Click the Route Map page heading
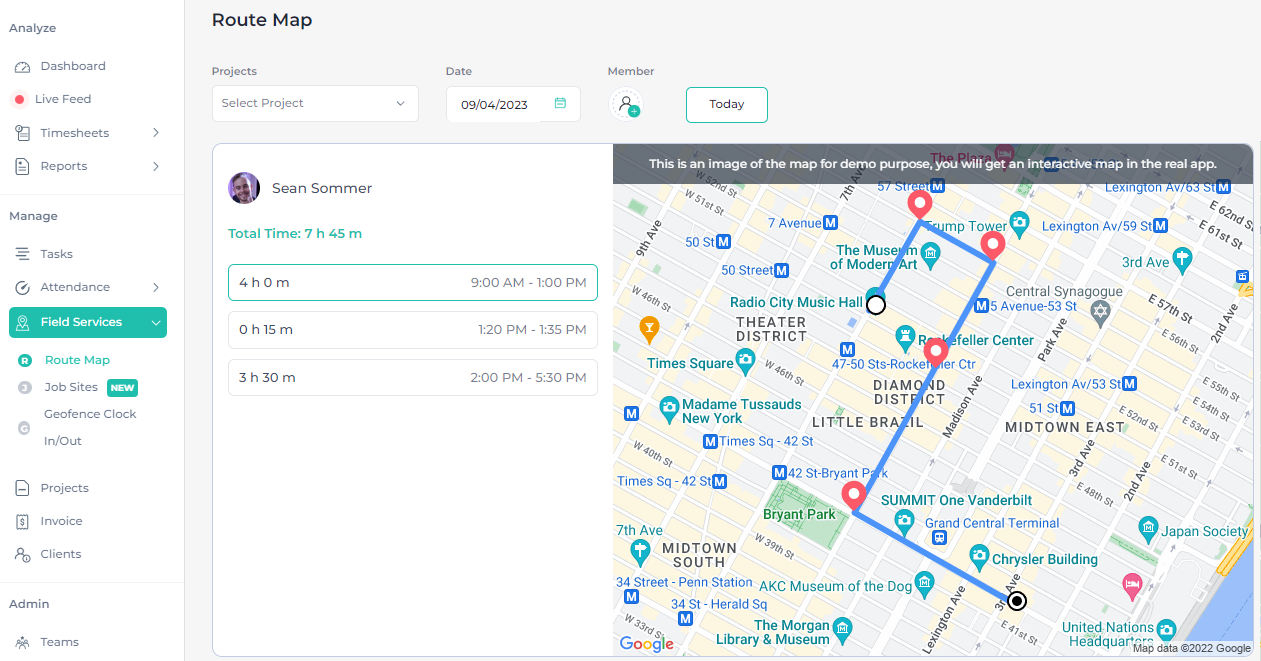The width and height of the screenshot is (1261, 661). (x=262, y=20)
